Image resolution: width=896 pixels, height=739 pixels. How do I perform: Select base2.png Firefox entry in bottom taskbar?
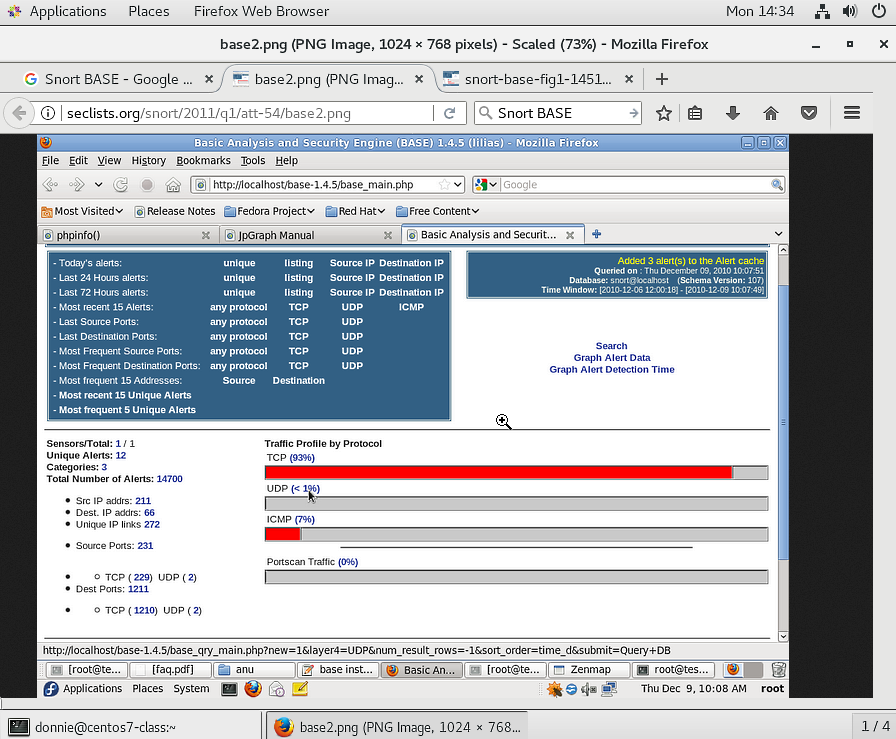[x=398, y=727]
